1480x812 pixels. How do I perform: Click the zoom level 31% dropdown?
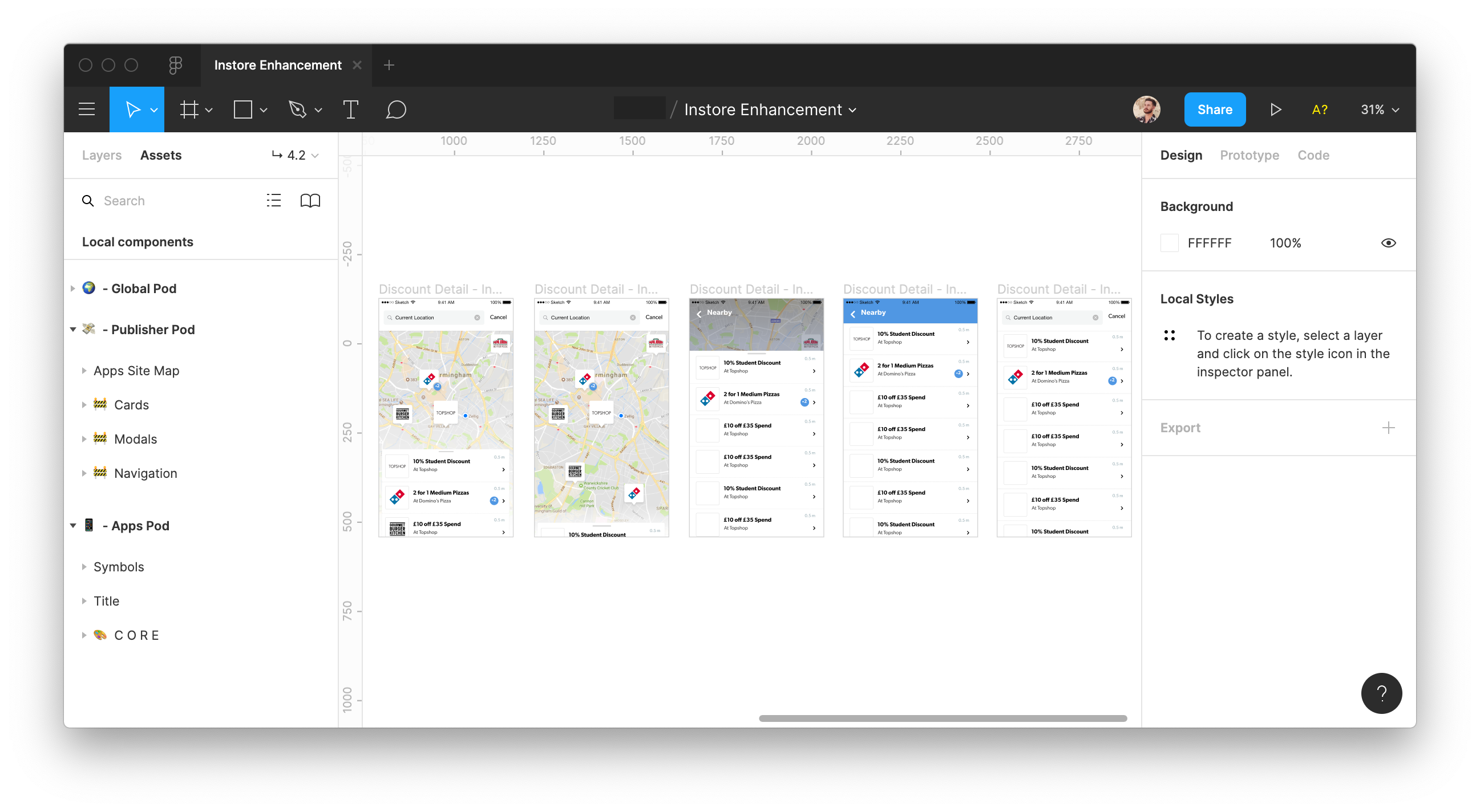click(x=1381, y=109)
